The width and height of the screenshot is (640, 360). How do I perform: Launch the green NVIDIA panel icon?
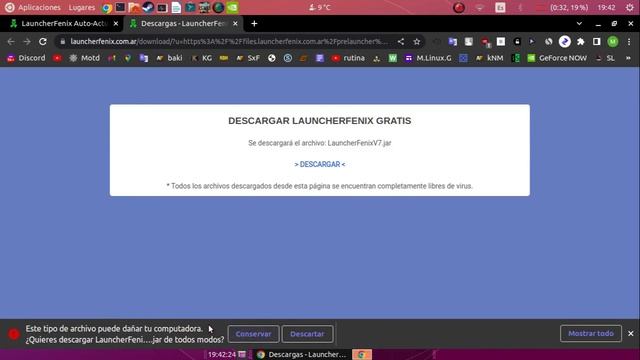pyautogui.click(x=233, y=7)
